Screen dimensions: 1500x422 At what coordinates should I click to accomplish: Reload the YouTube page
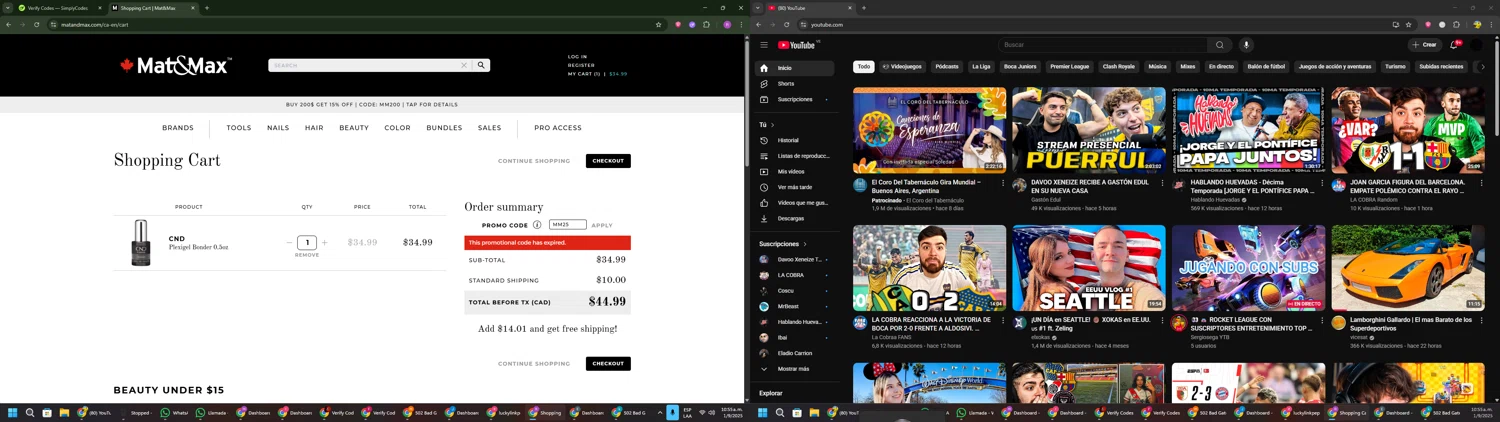click(x=787, y=24)
